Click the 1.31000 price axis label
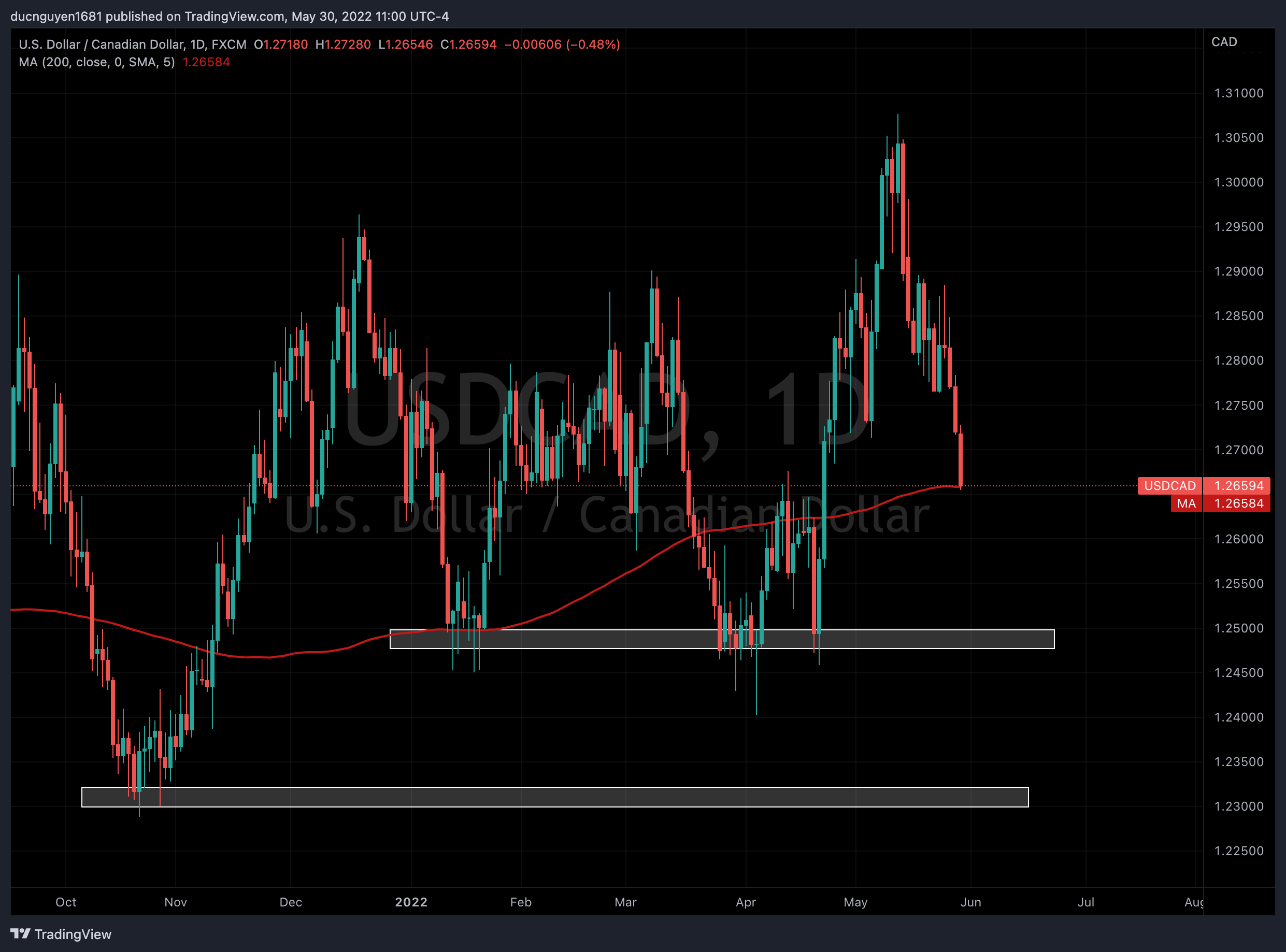1286x952 pixels. [1239, 93]
